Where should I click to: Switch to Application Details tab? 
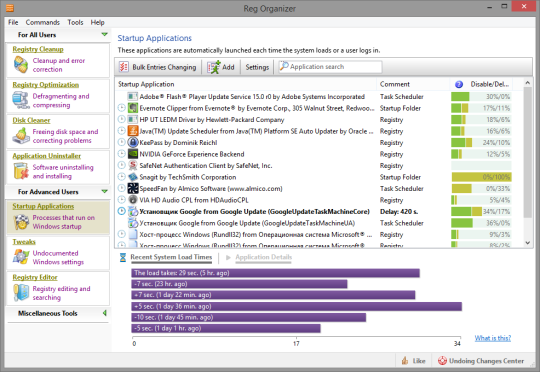pos(263,257)
